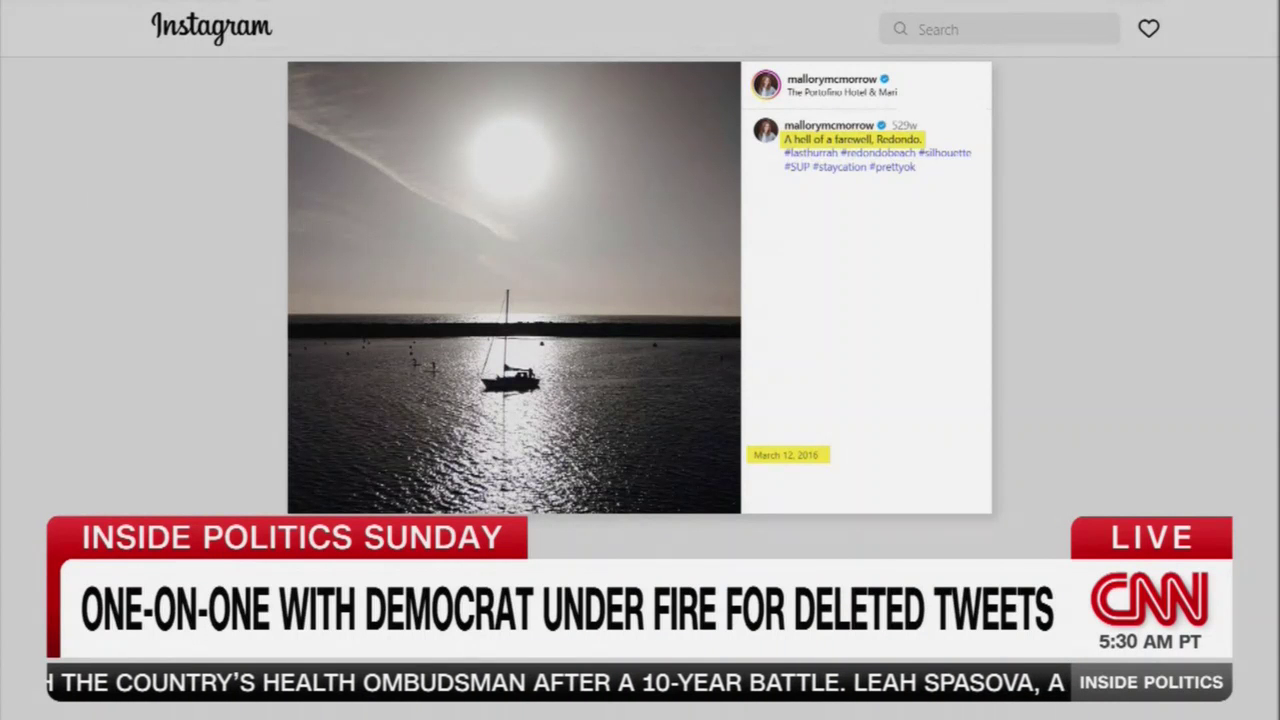This screenshot has height=720, width=1280.
Task: Click the scrolling health ombudsman ticker text
Action: pyautogui.click(x=558, y=683)
